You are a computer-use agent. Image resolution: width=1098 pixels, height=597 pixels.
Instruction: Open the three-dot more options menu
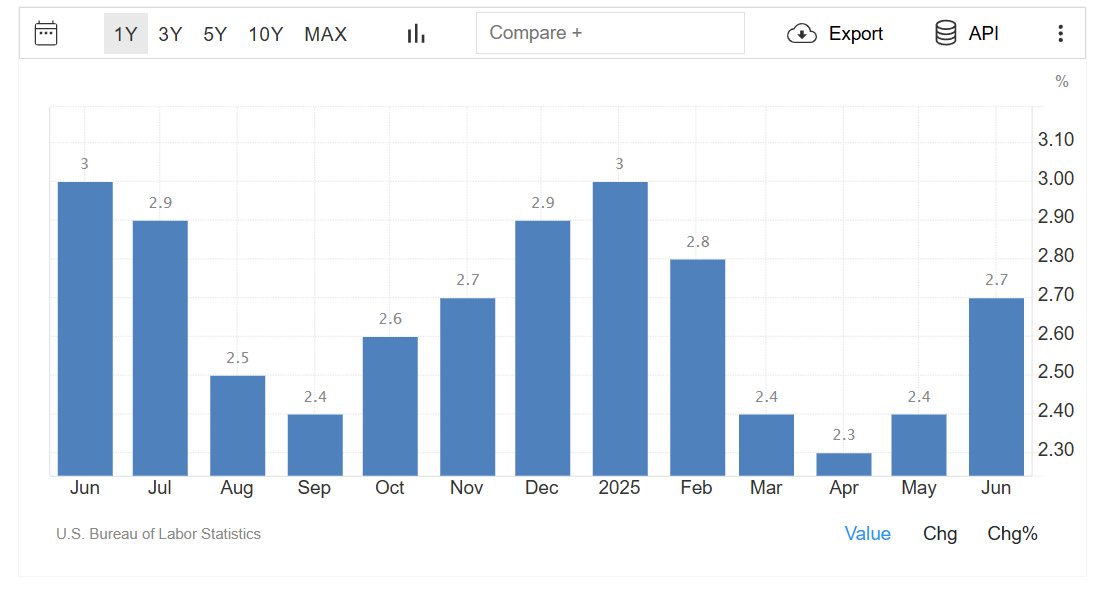[1061, 33]
